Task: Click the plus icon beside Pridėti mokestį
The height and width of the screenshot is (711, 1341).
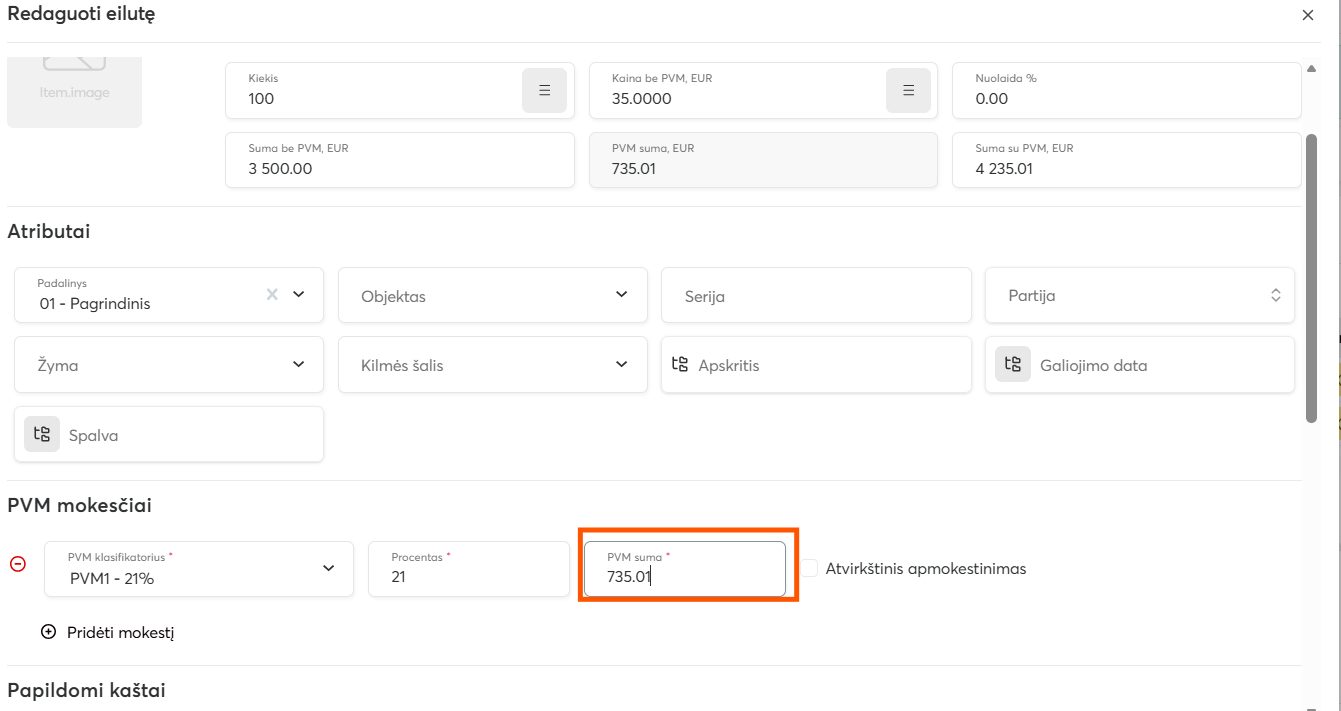Action: [48, 632]
